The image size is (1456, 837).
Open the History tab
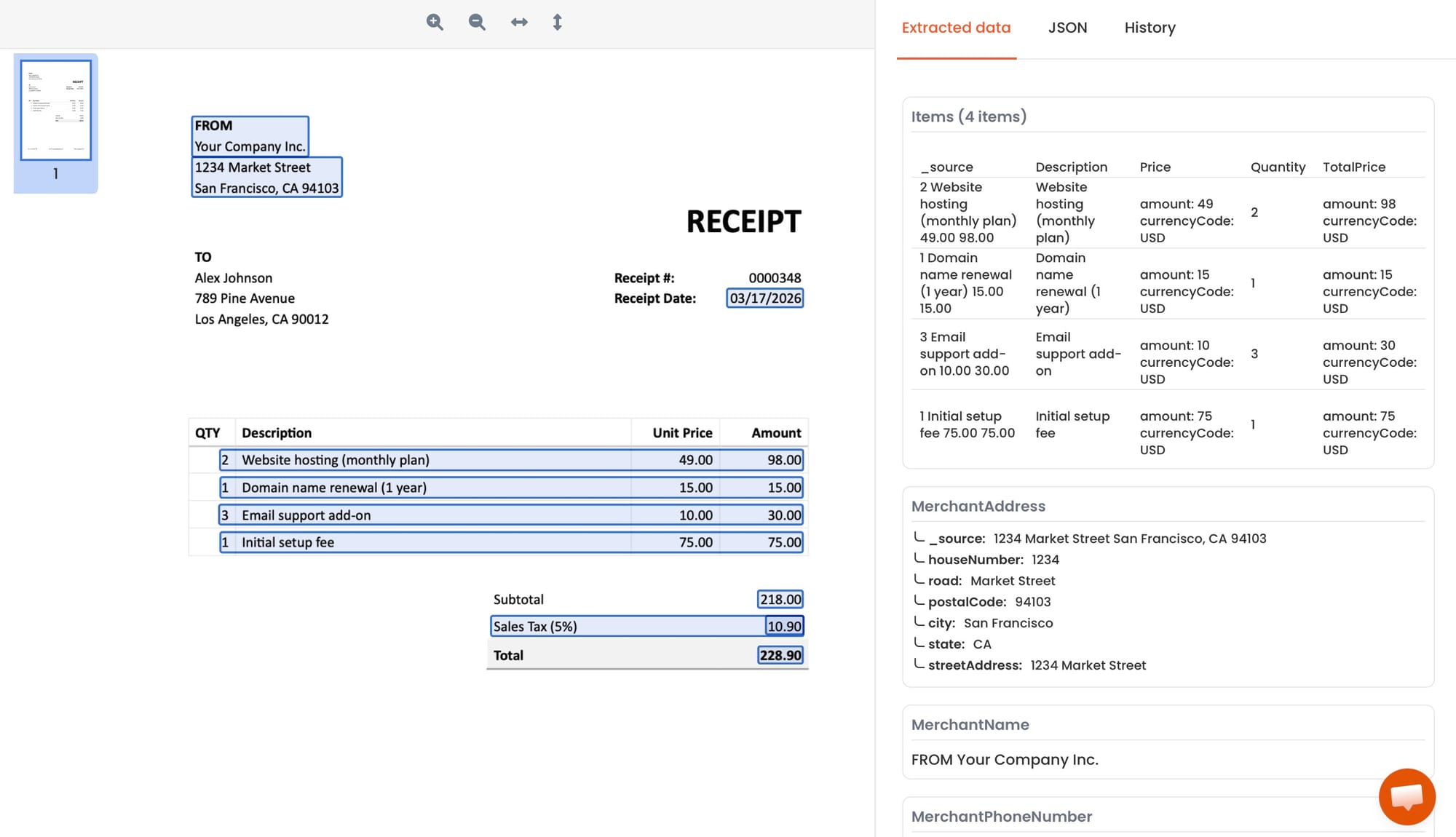point(1150,28)
